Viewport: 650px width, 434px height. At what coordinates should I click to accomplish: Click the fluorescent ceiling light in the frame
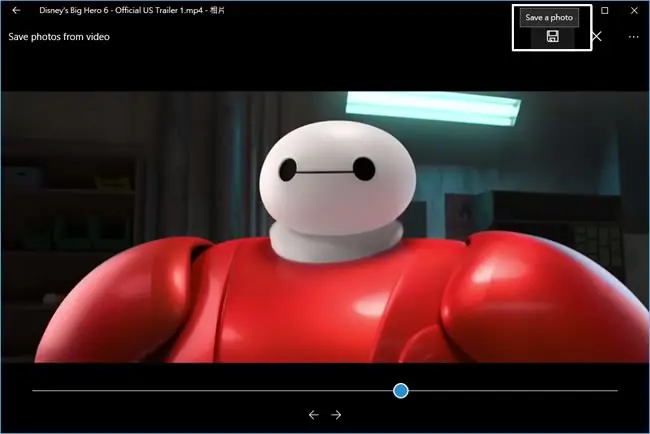coord(433,107)
